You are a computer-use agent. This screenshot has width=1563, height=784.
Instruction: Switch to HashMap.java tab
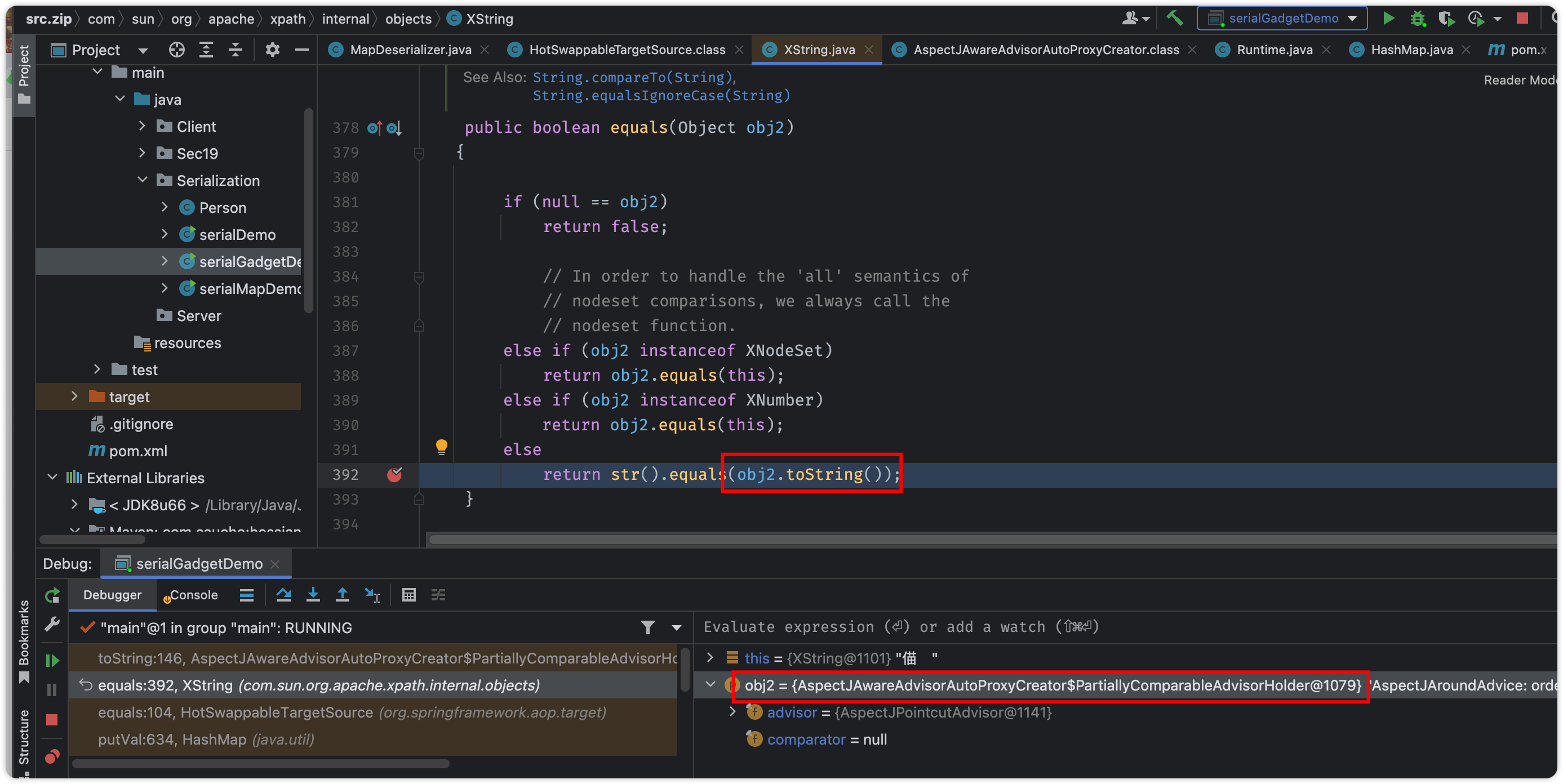(1411, 50)
